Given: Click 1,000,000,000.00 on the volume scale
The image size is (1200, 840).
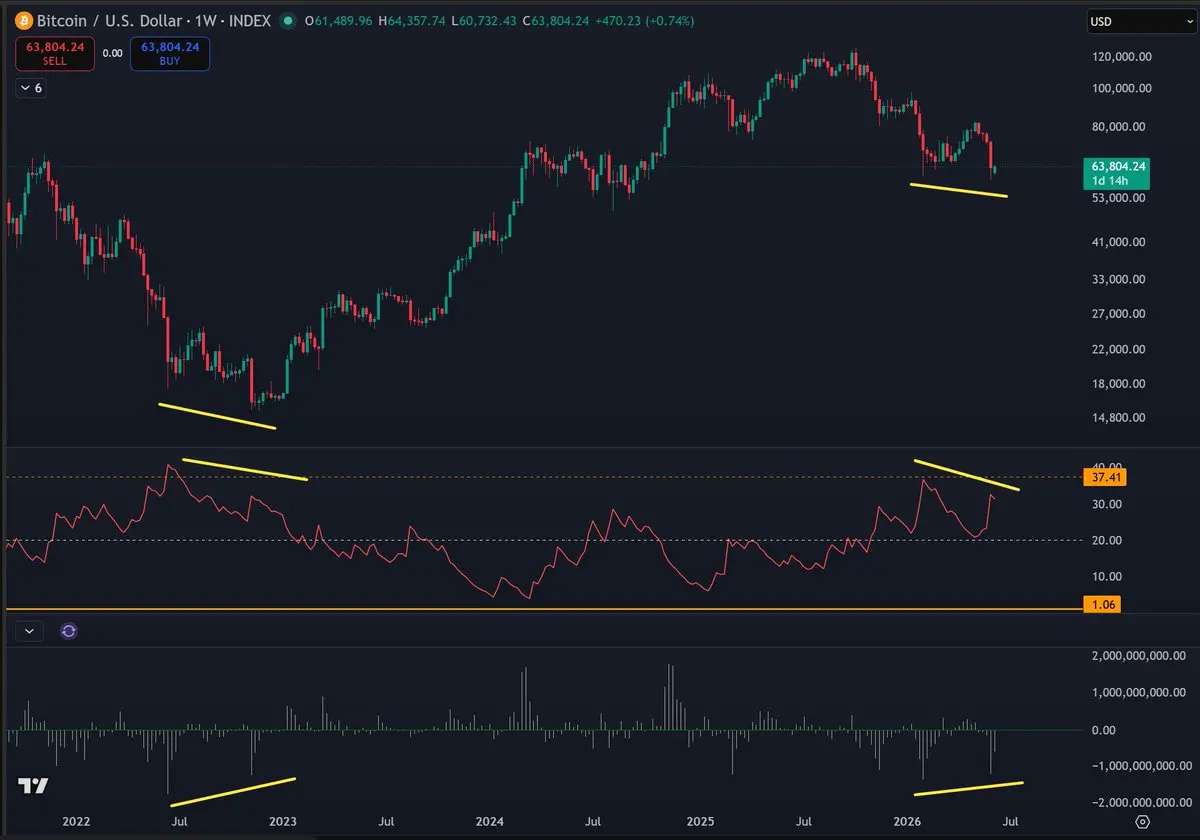Looking at the screenshot, I should pyautogui.click(x=1141, y=692).
